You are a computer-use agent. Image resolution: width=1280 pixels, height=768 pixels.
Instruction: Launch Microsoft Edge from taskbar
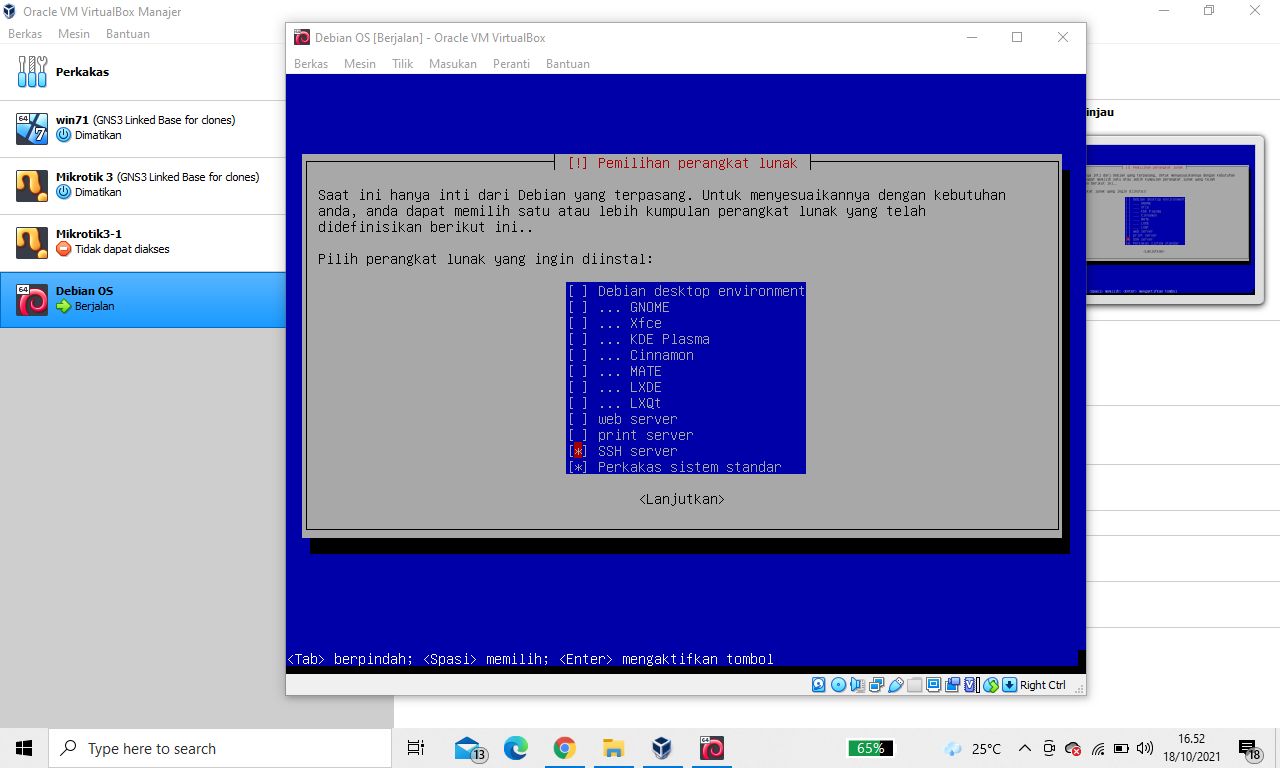516,748
